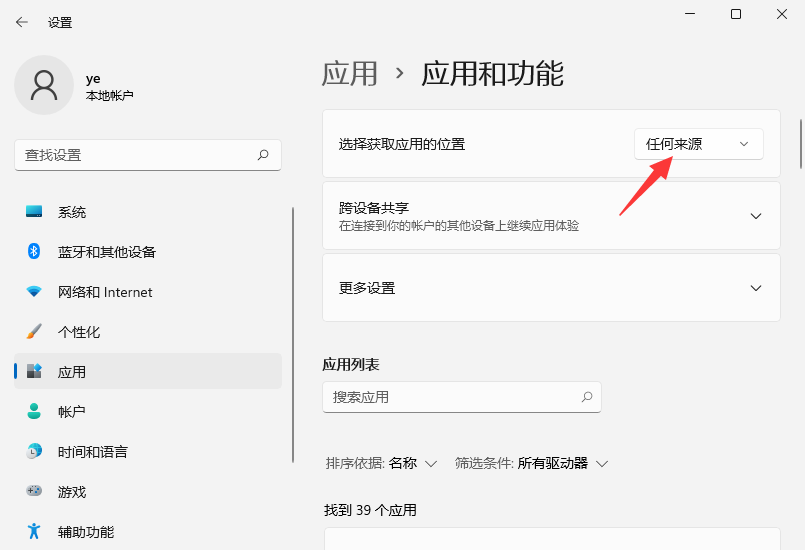
Task: Open the 筛选条件 所有驱动器 dropdown
Action: tap(561, 463)
